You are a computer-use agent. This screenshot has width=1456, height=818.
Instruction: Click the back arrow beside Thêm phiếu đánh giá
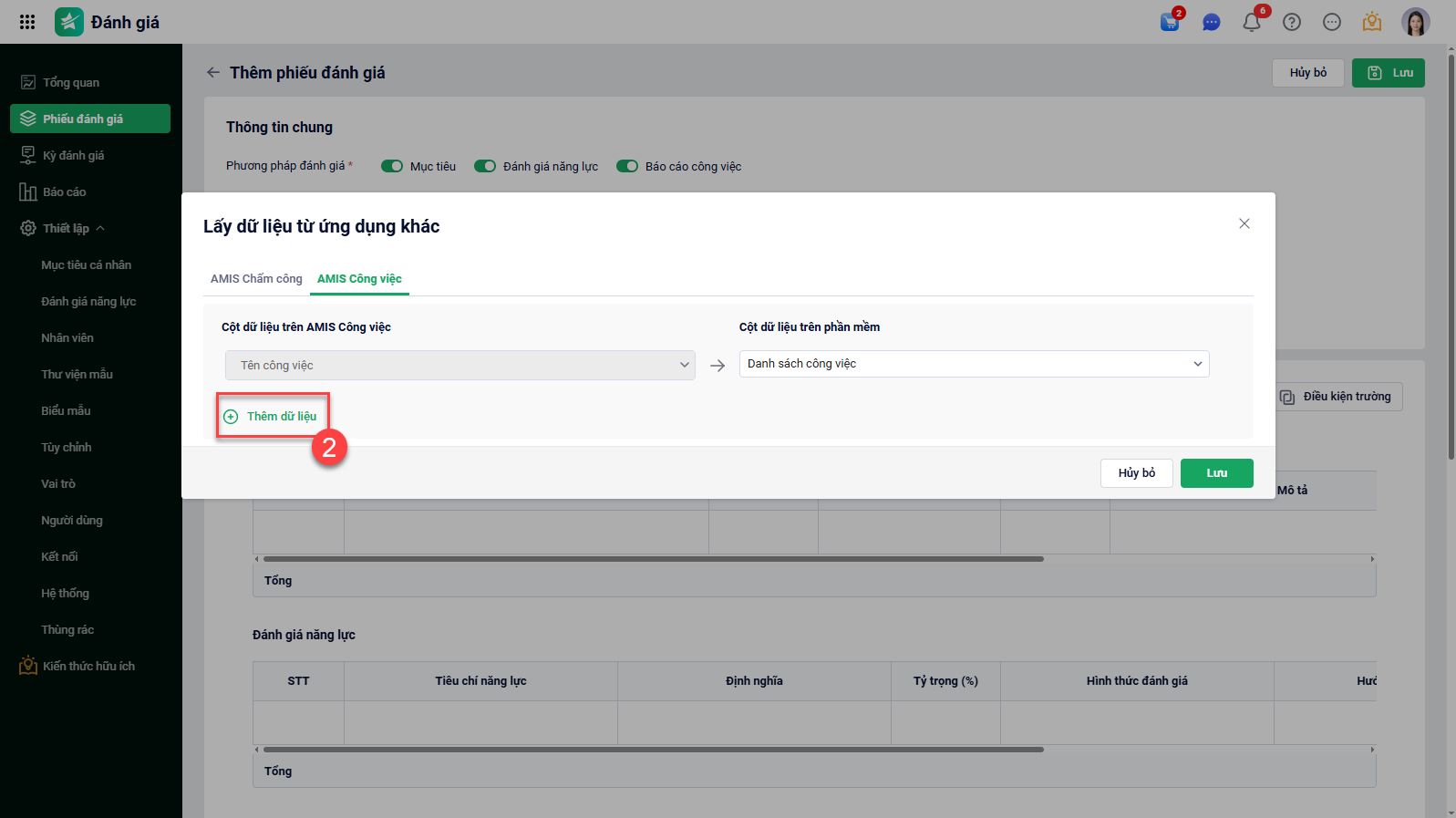(x=213, y=72)
